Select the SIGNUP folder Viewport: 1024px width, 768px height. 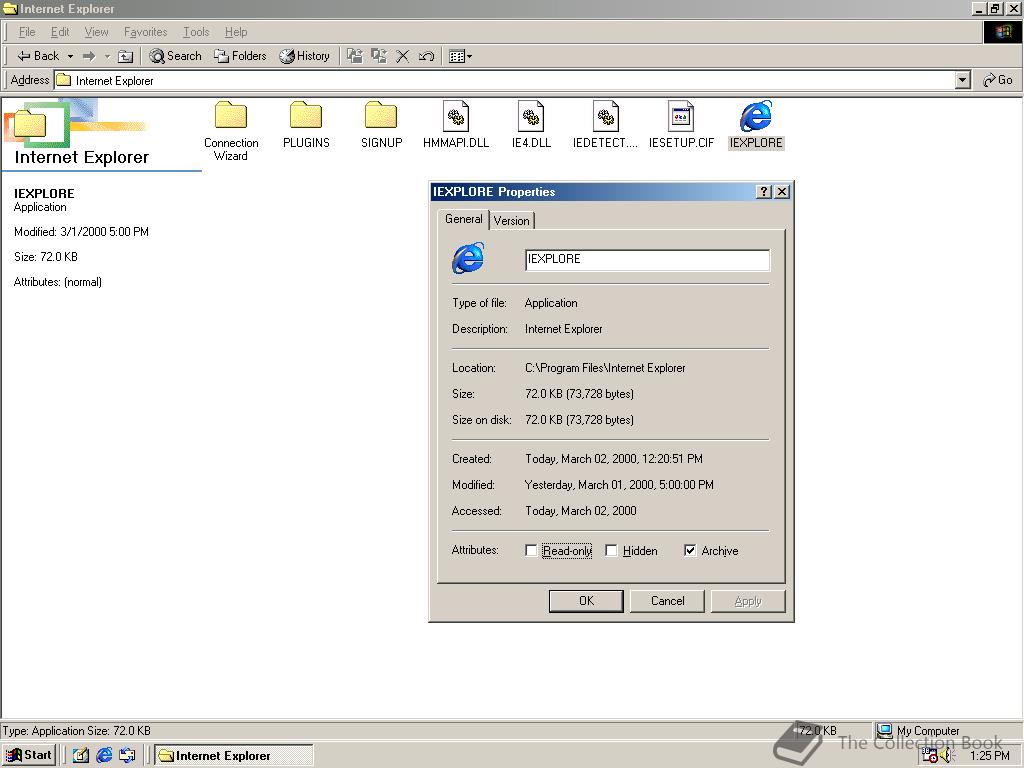pyautogui.click(x=381, y=125)
